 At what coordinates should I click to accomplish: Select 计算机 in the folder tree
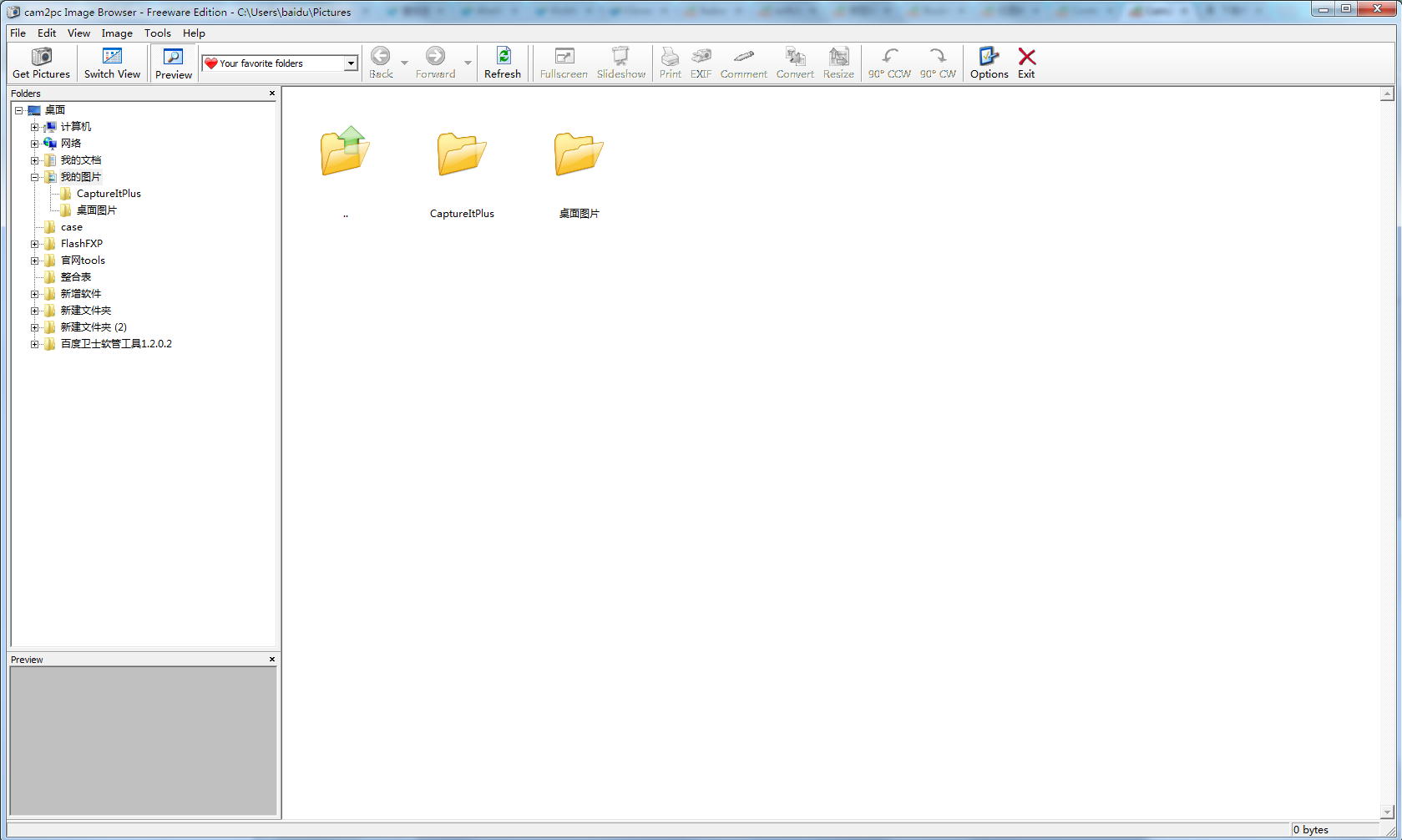coord(76,127)
